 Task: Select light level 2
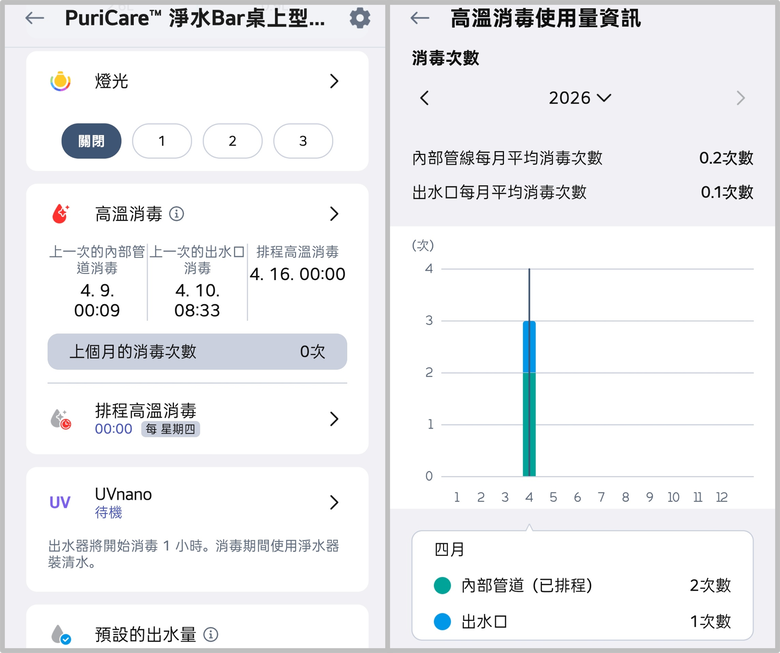[232, 141]
